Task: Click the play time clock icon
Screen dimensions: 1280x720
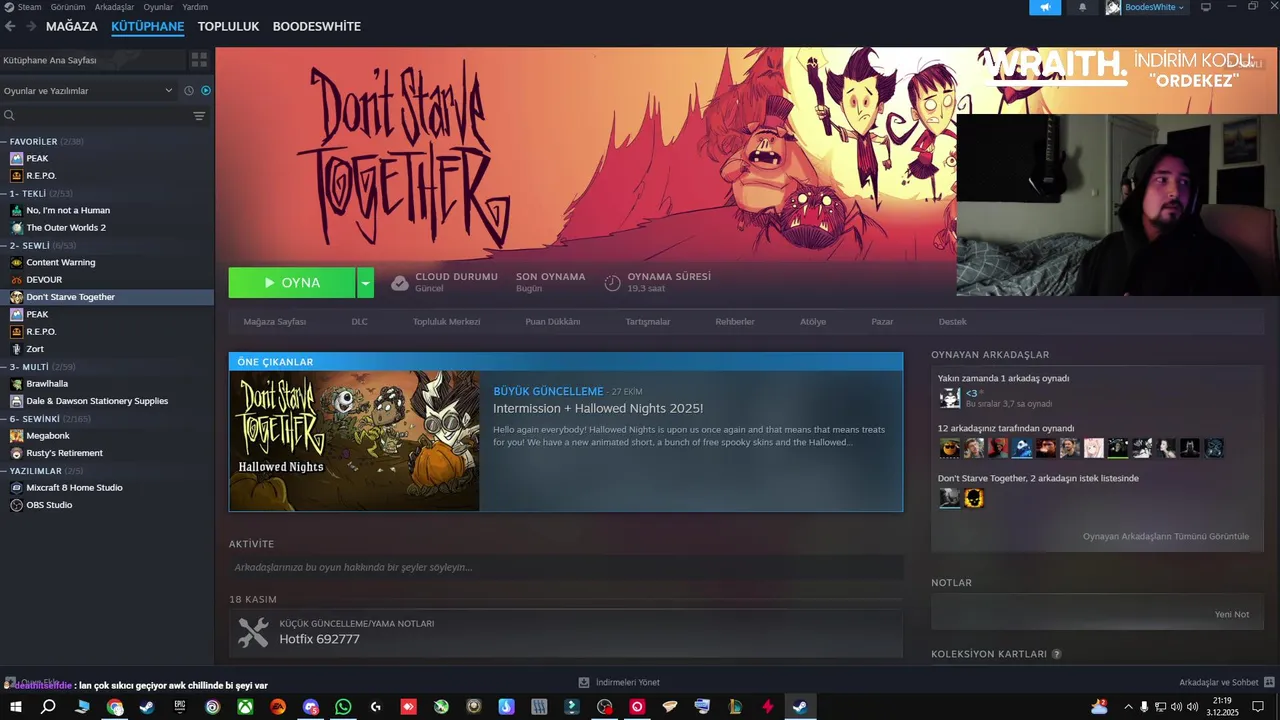Action: (x=613, y=283)
